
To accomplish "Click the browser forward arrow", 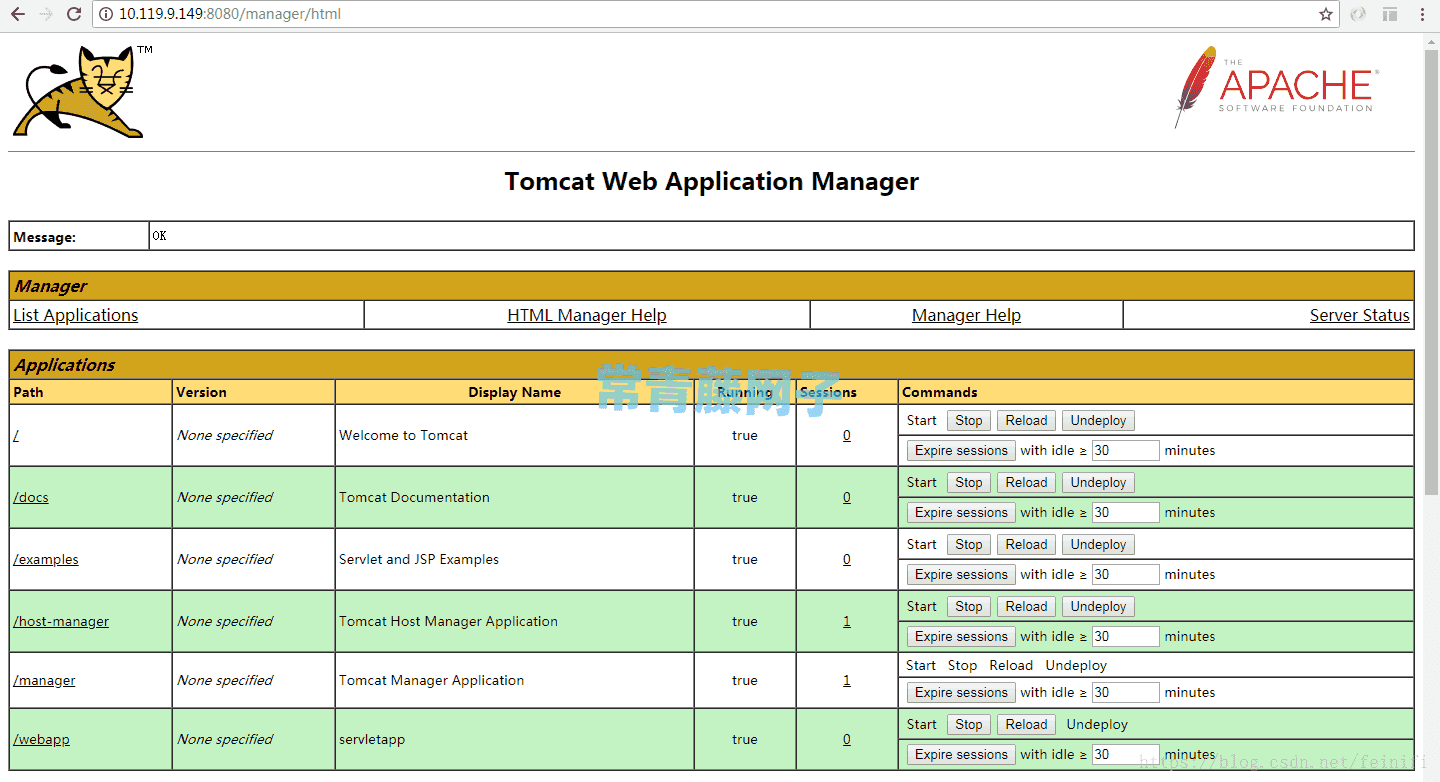I will coord(45,14).
